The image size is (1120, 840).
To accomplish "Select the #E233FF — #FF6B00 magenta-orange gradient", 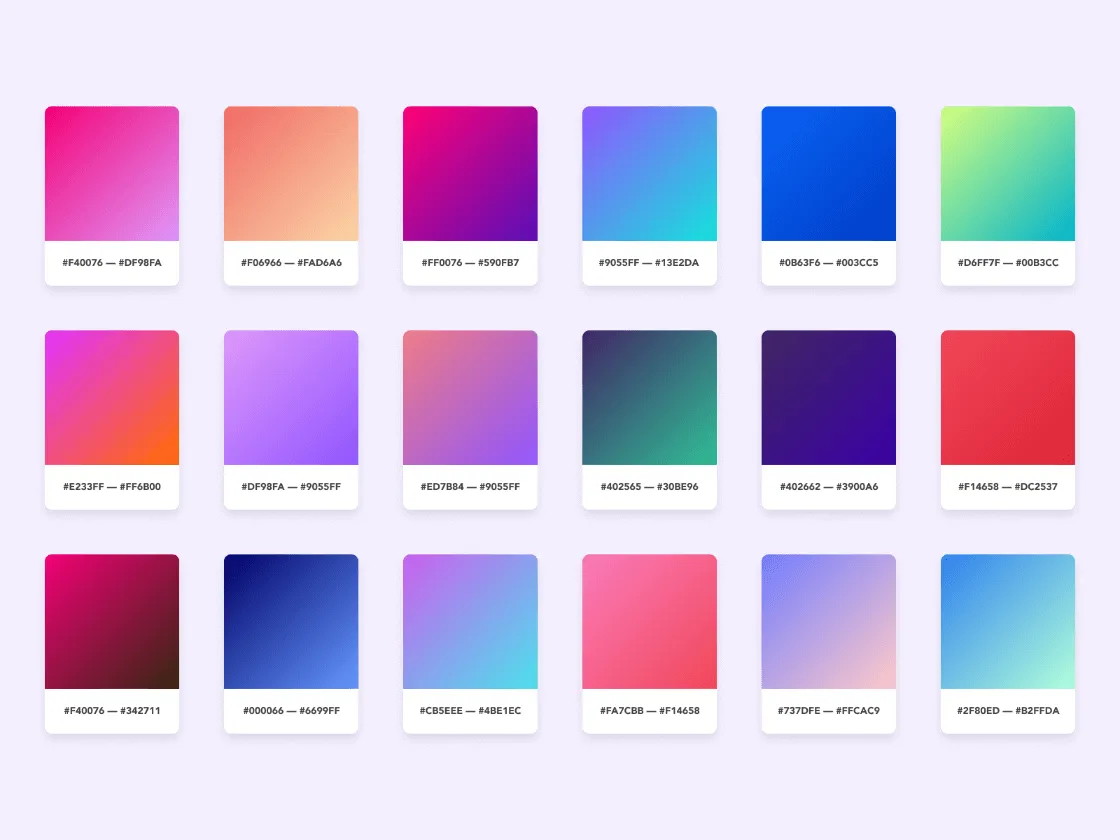I will pyautogui.click(x=111, y=396).
